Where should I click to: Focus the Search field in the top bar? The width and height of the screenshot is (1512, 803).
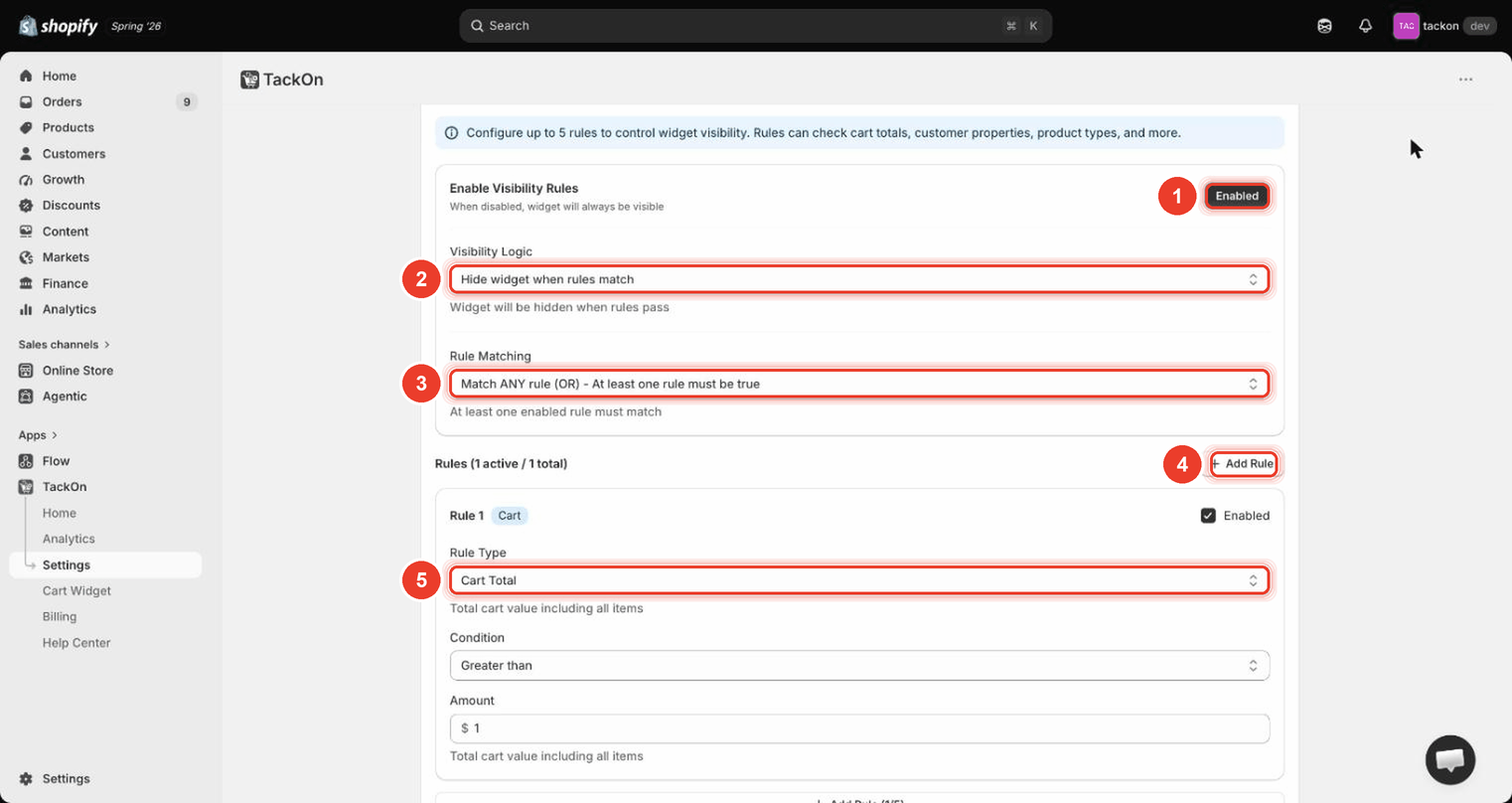pos(755,26)
